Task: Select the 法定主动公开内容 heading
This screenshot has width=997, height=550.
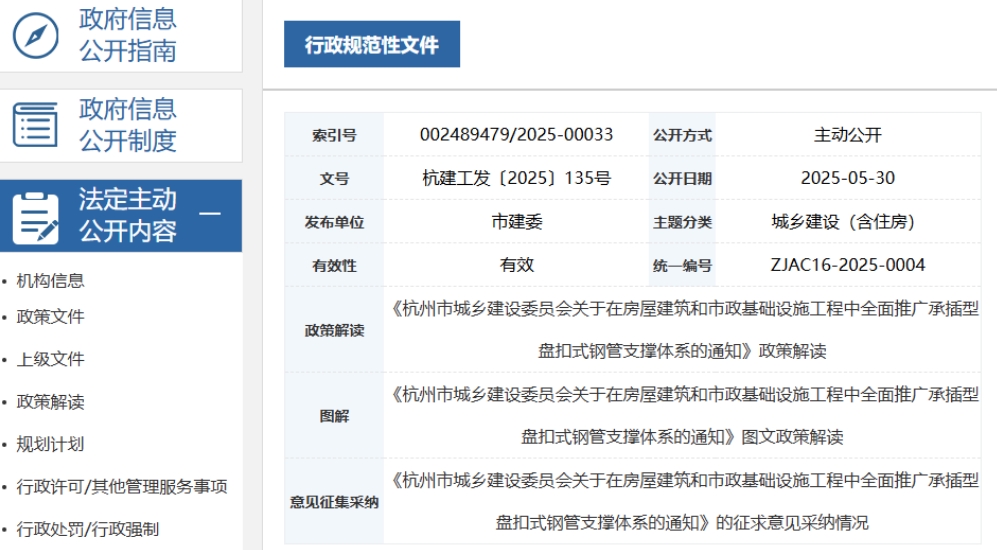Action: point(127,215)
